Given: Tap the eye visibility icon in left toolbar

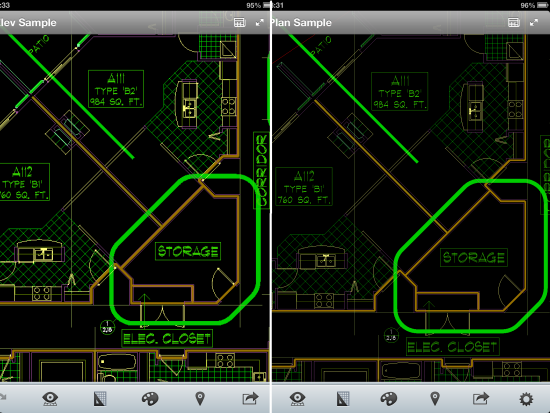Looking at the screenshot, I should 50,399.
